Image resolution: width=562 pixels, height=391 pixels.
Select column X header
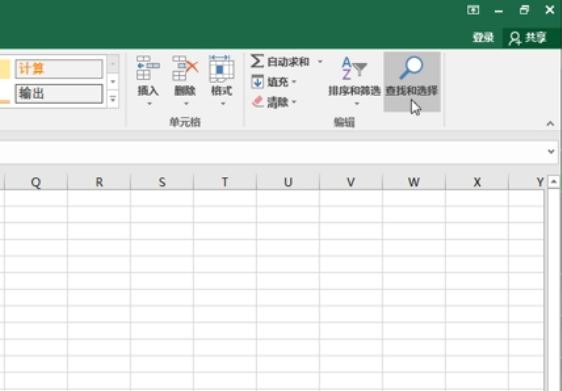(477, 182)
